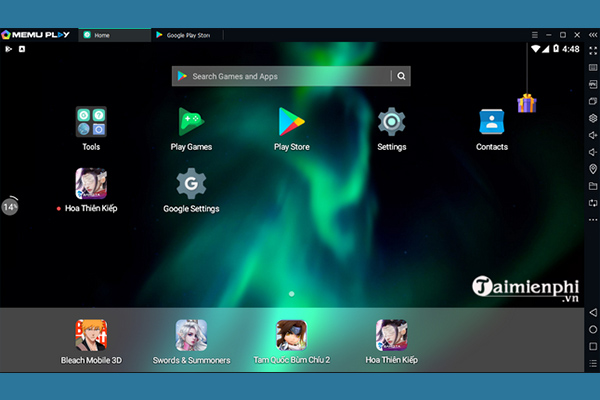Rotate the screen using sidebar icon
This screenshot has width=600, height=400.
pos(593,203)
